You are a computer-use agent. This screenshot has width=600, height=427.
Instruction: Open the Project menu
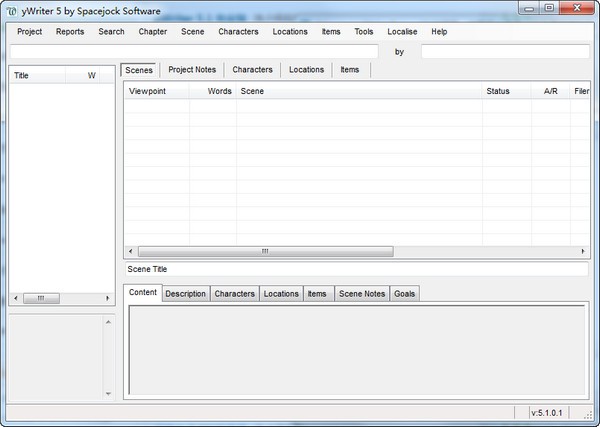point(29,32)
